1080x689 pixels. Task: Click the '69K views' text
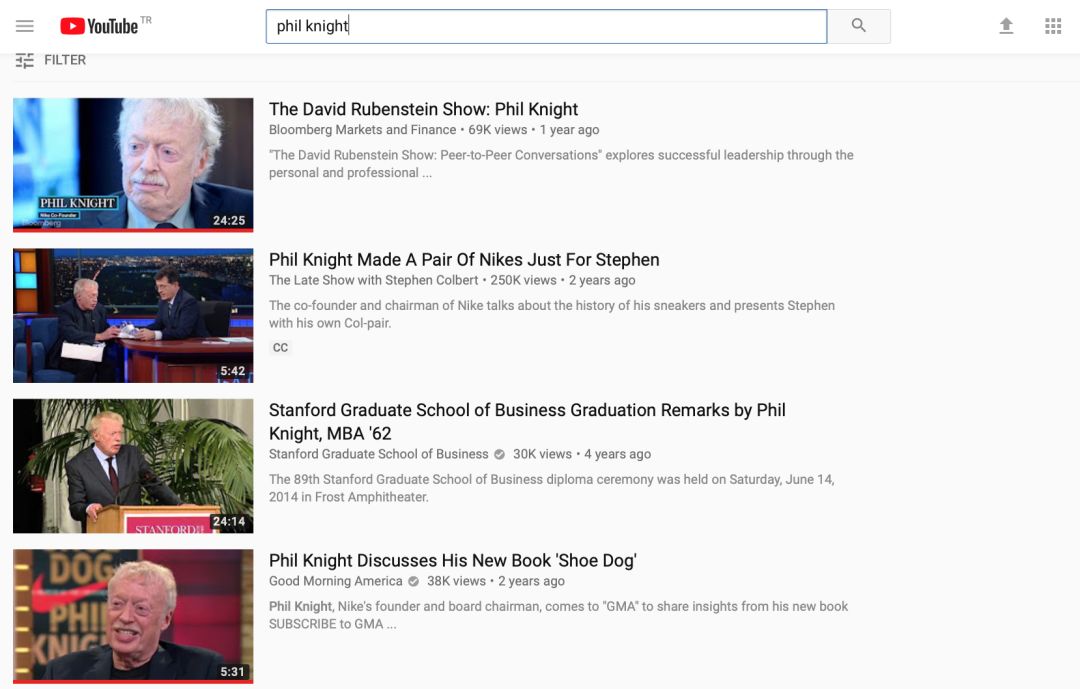[x=497, y=130]
